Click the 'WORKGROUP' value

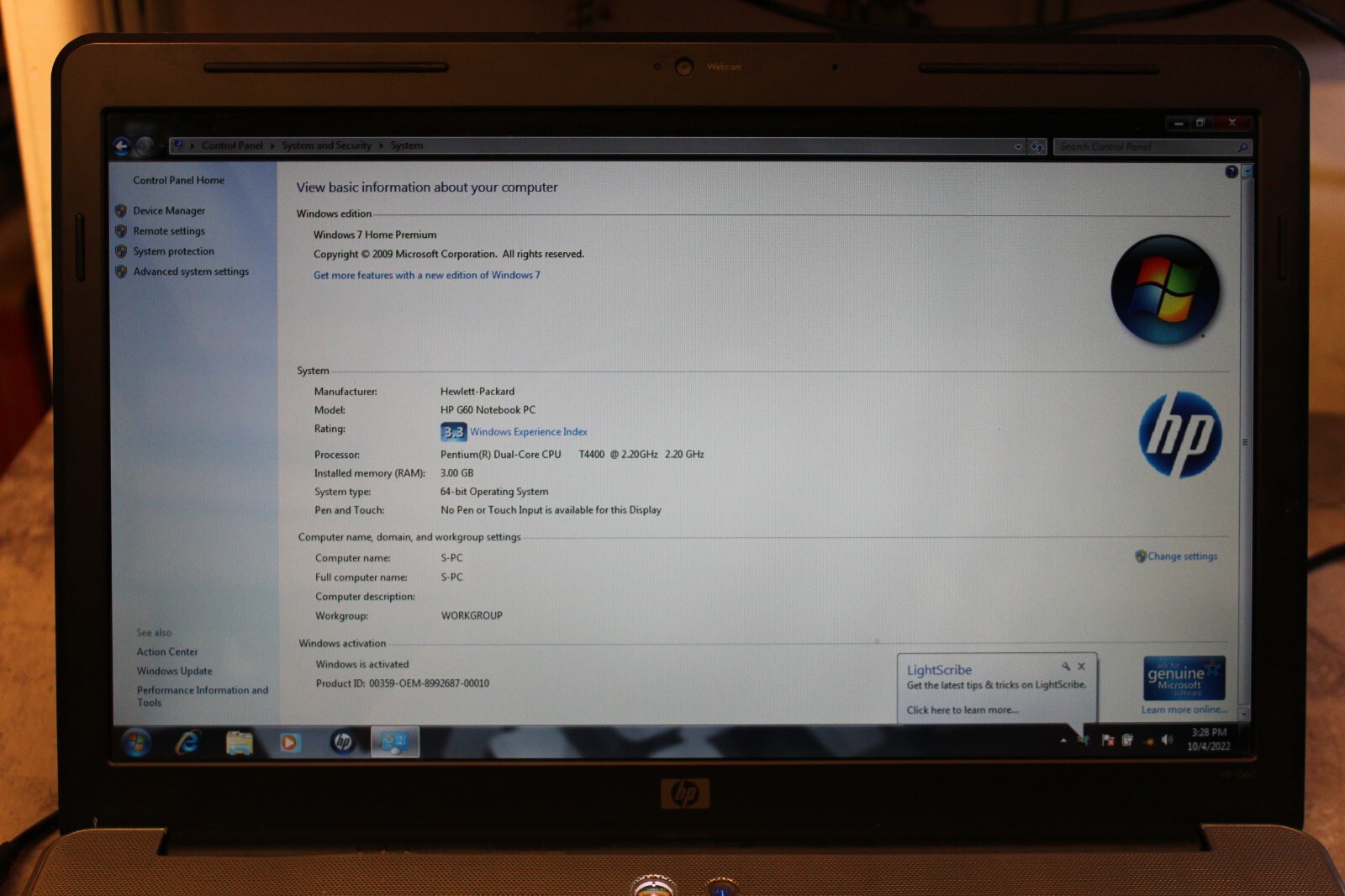[x=472, y=616]
